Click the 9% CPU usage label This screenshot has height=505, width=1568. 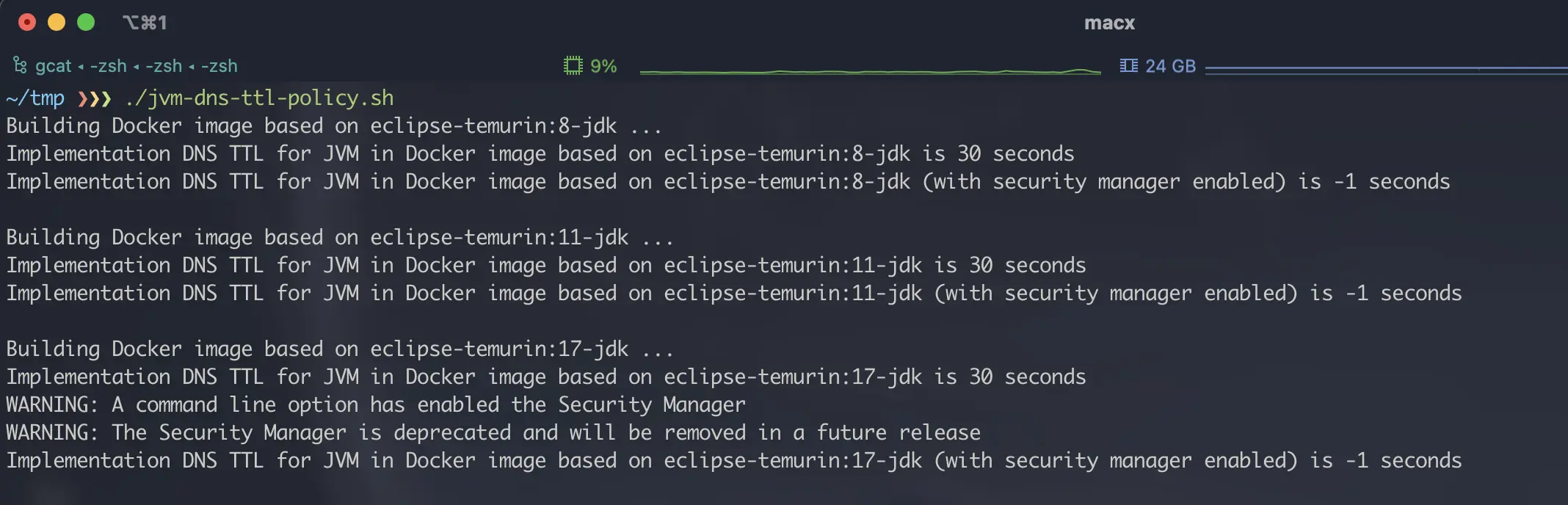pyautogui.click(x=603, y=66)
